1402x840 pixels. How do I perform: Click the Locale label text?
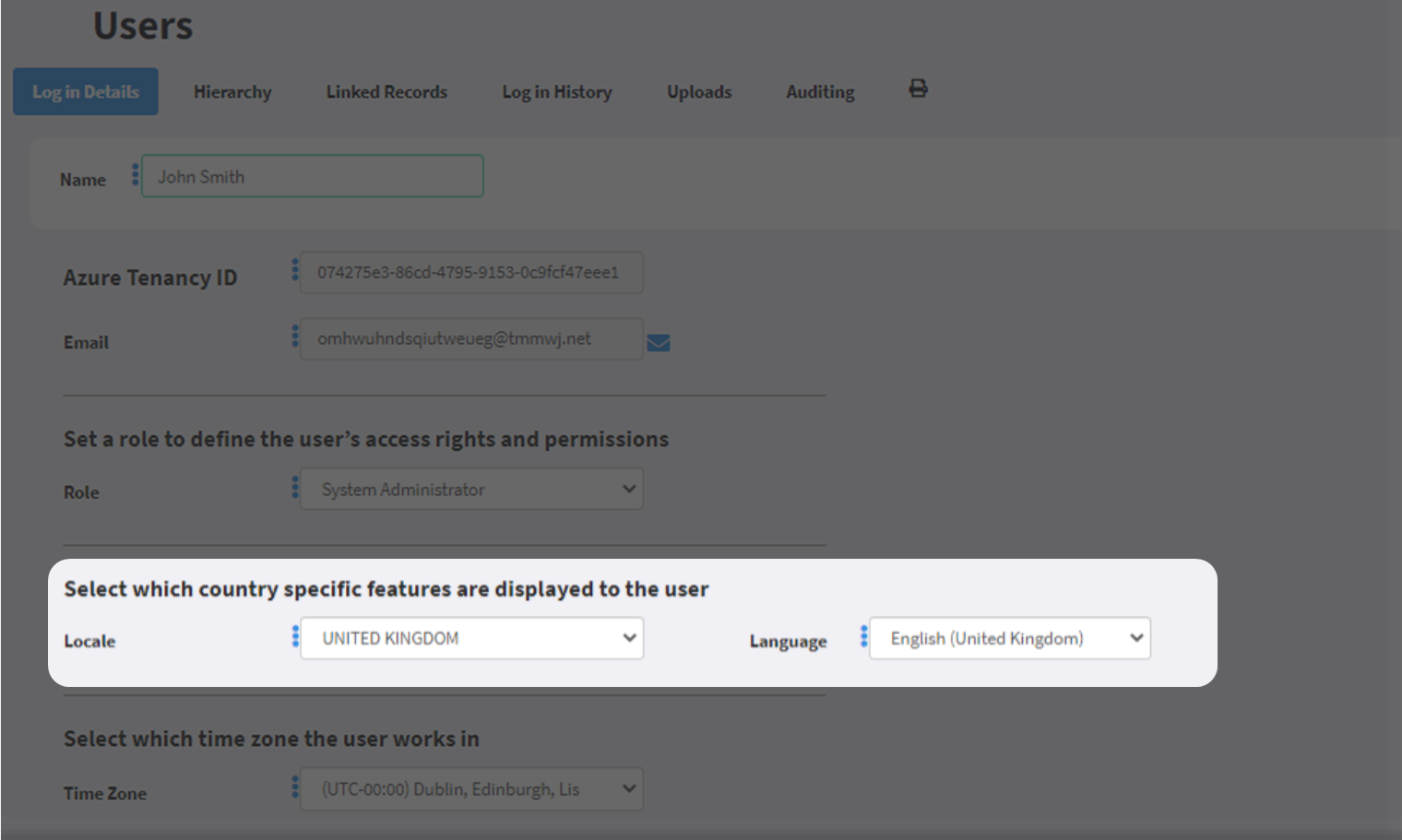[x=89, y=641]
